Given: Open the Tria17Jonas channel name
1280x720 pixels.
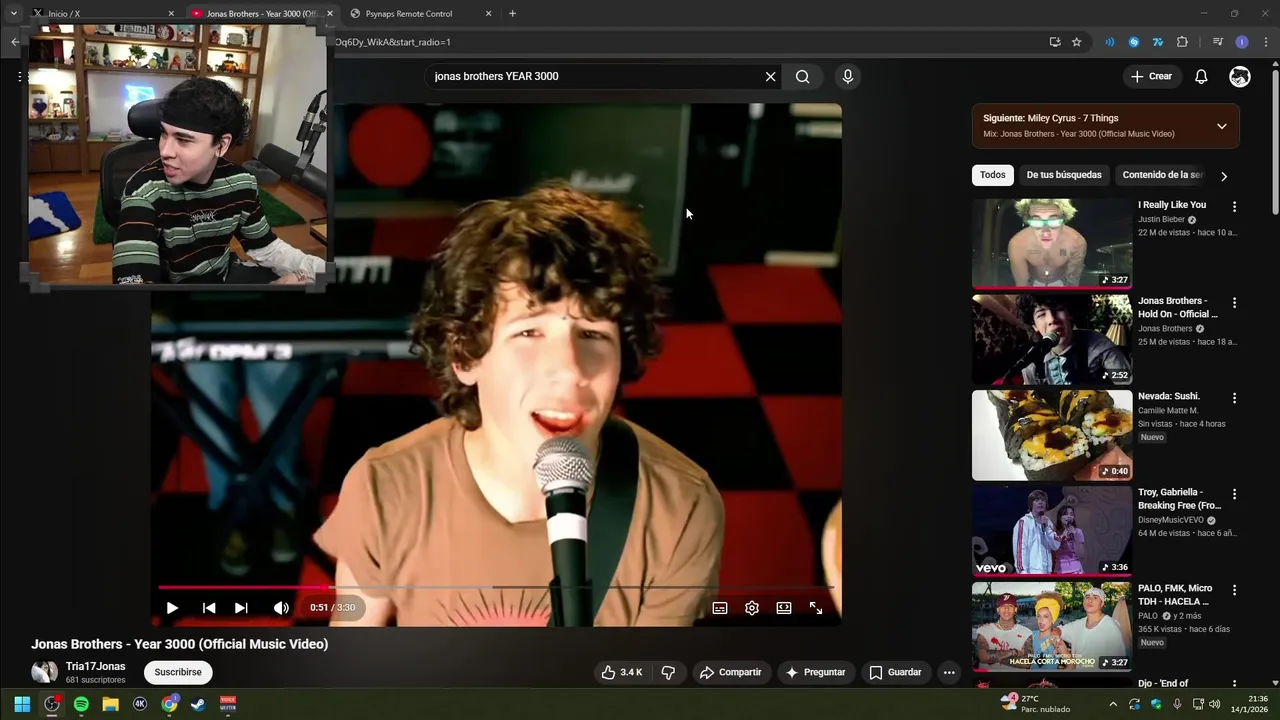Looking at the screenshot, I should (95, 666).
